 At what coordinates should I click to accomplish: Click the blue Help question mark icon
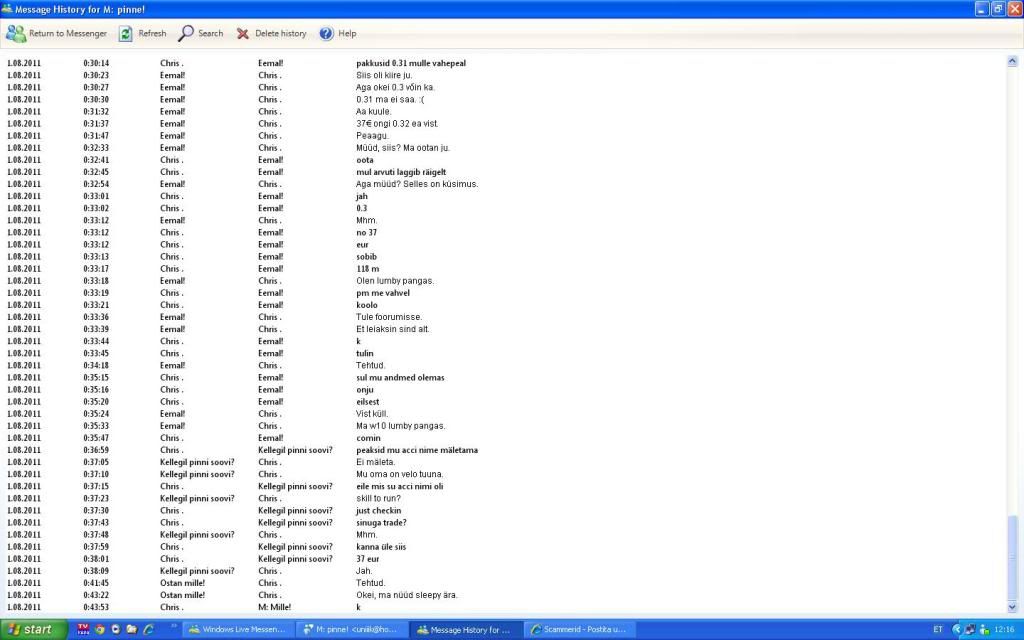point(326,33)
